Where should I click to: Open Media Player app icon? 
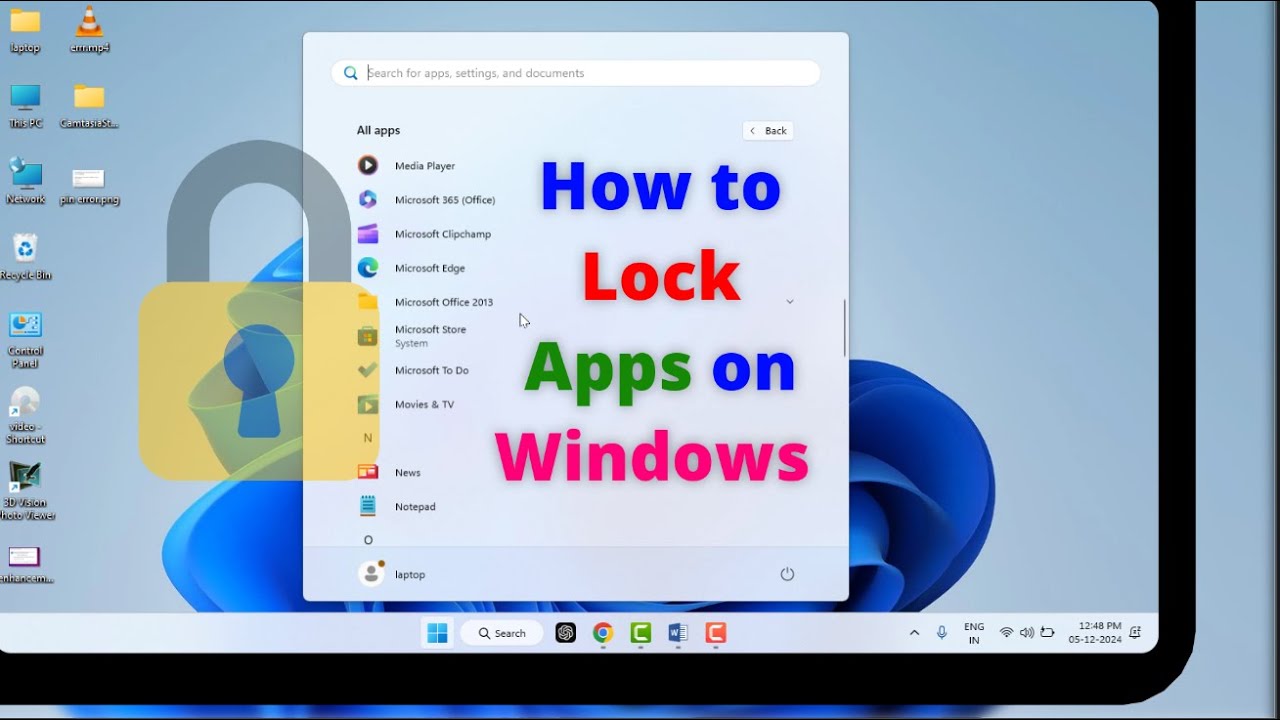(368, 166)
